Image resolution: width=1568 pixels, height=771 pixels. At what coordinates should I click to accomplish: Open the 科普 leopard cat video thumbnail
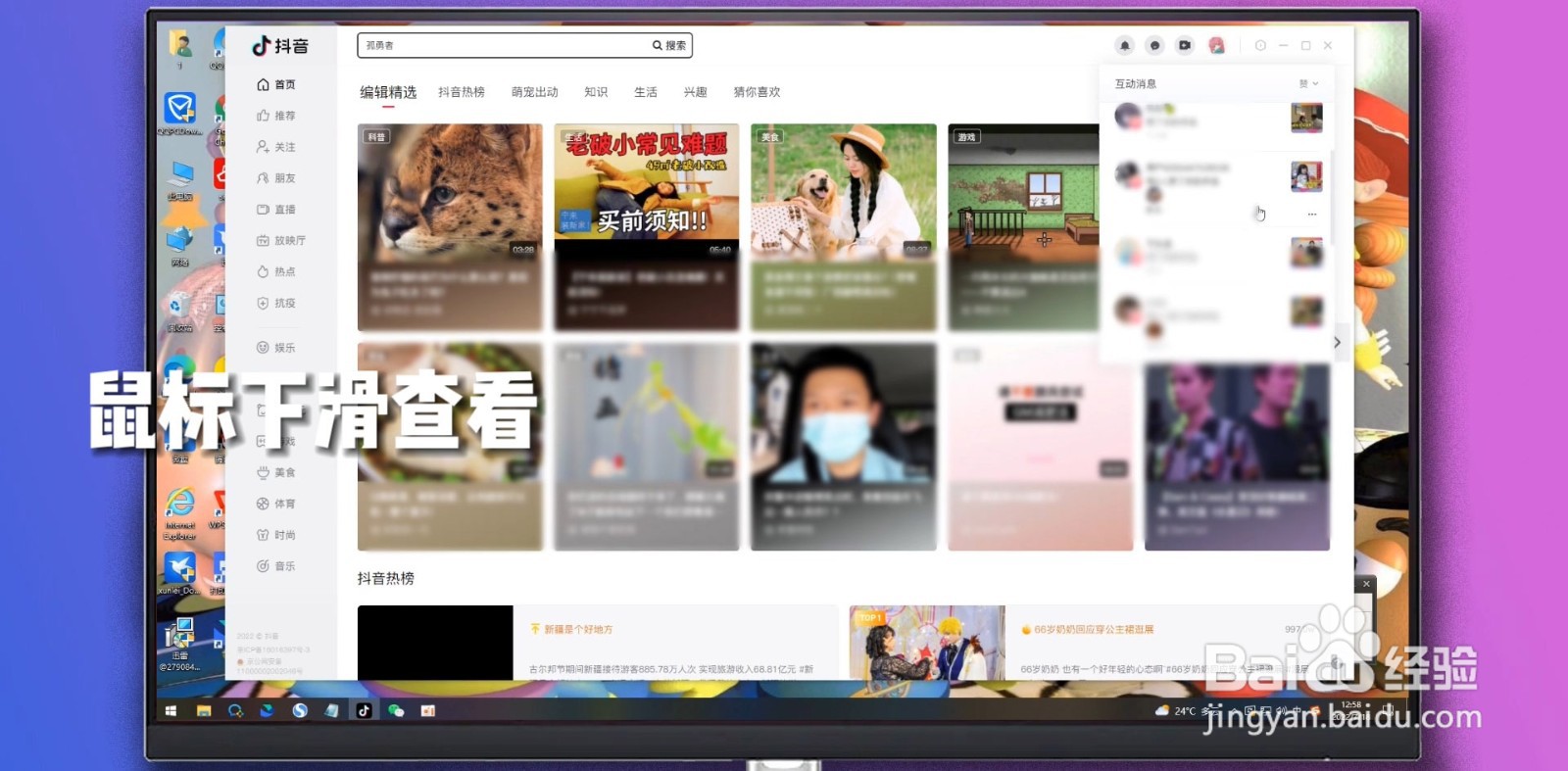coord(450,191)
